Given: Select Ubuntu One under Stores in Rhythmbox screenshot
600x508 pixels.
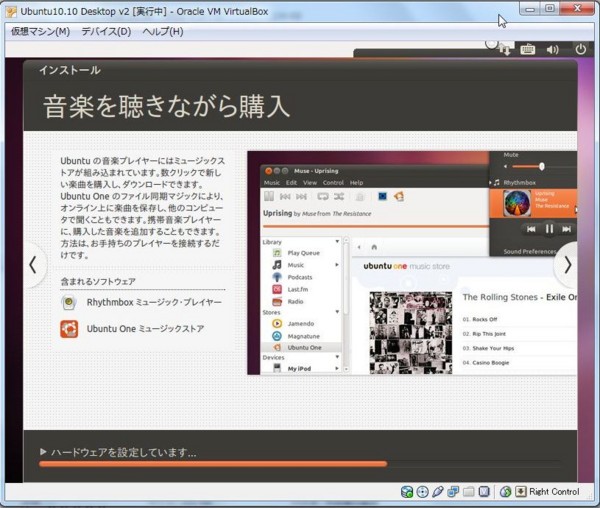Looking at the screenshot, I should coord(304,348).
